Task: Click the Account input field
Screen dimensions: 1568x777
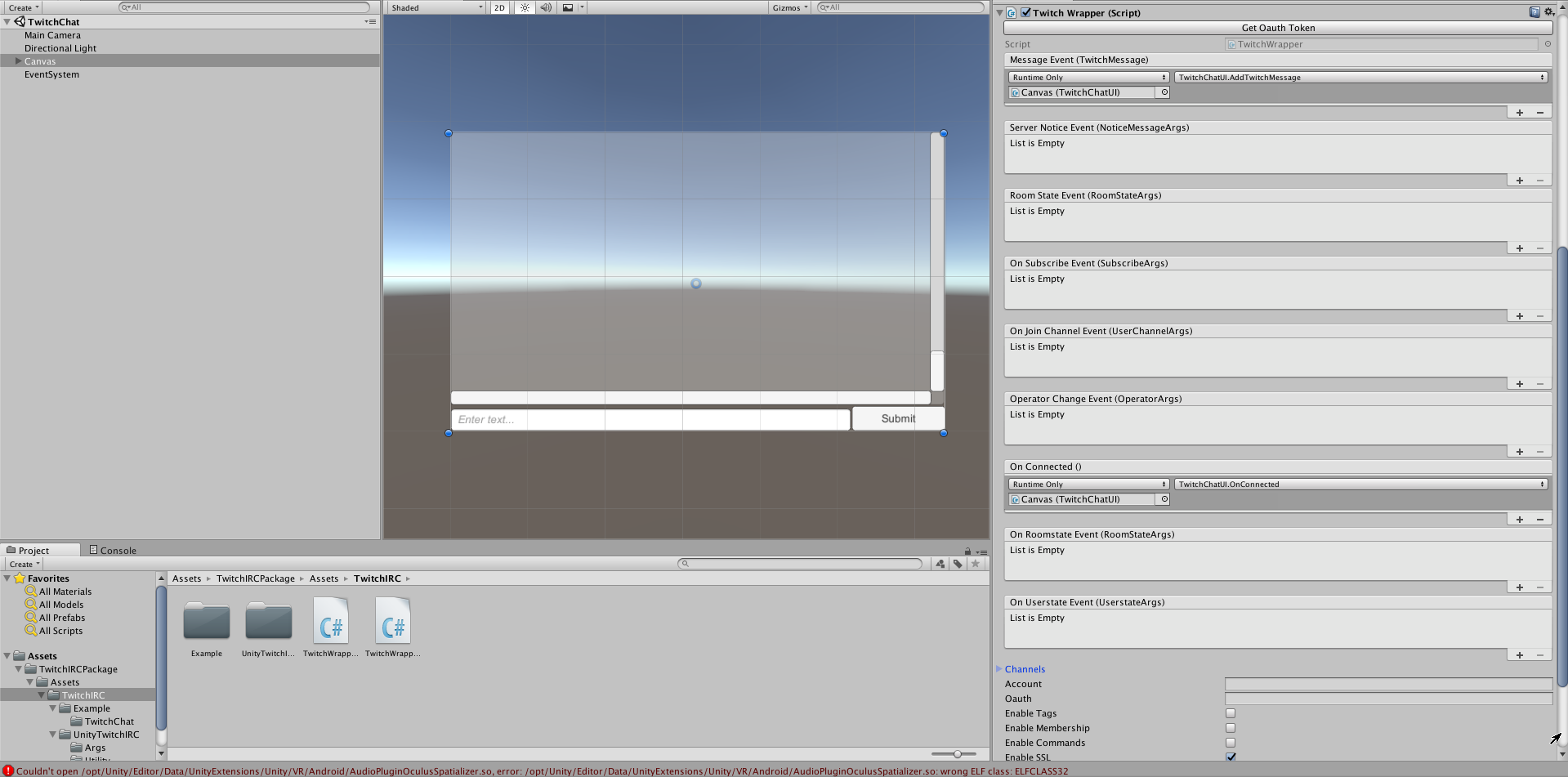Action: pyautogui.click(x=1388, y=684)
